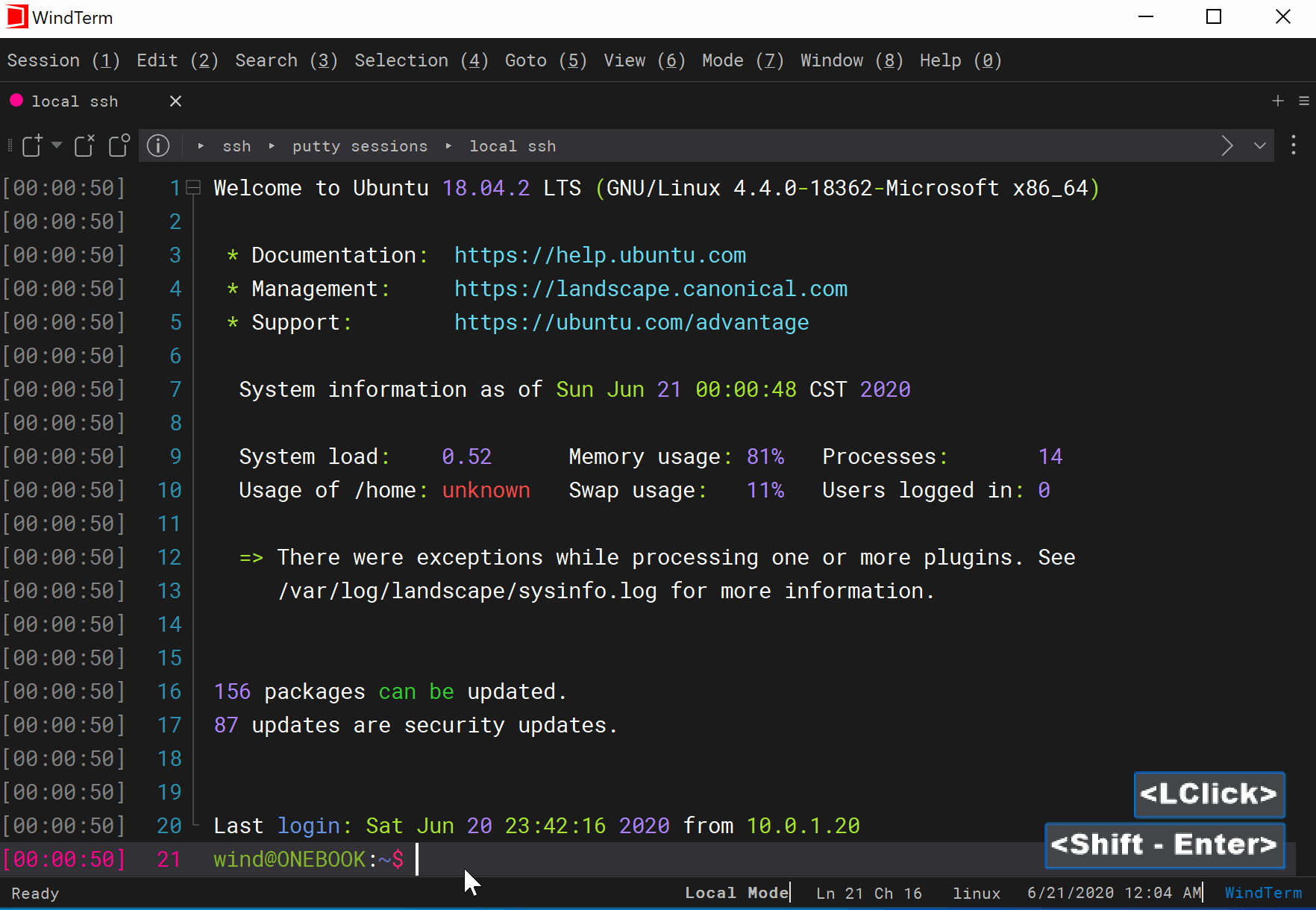Screen dimensions: 1316x910
Task: Click the system load value 0.52
Action: 467,456
